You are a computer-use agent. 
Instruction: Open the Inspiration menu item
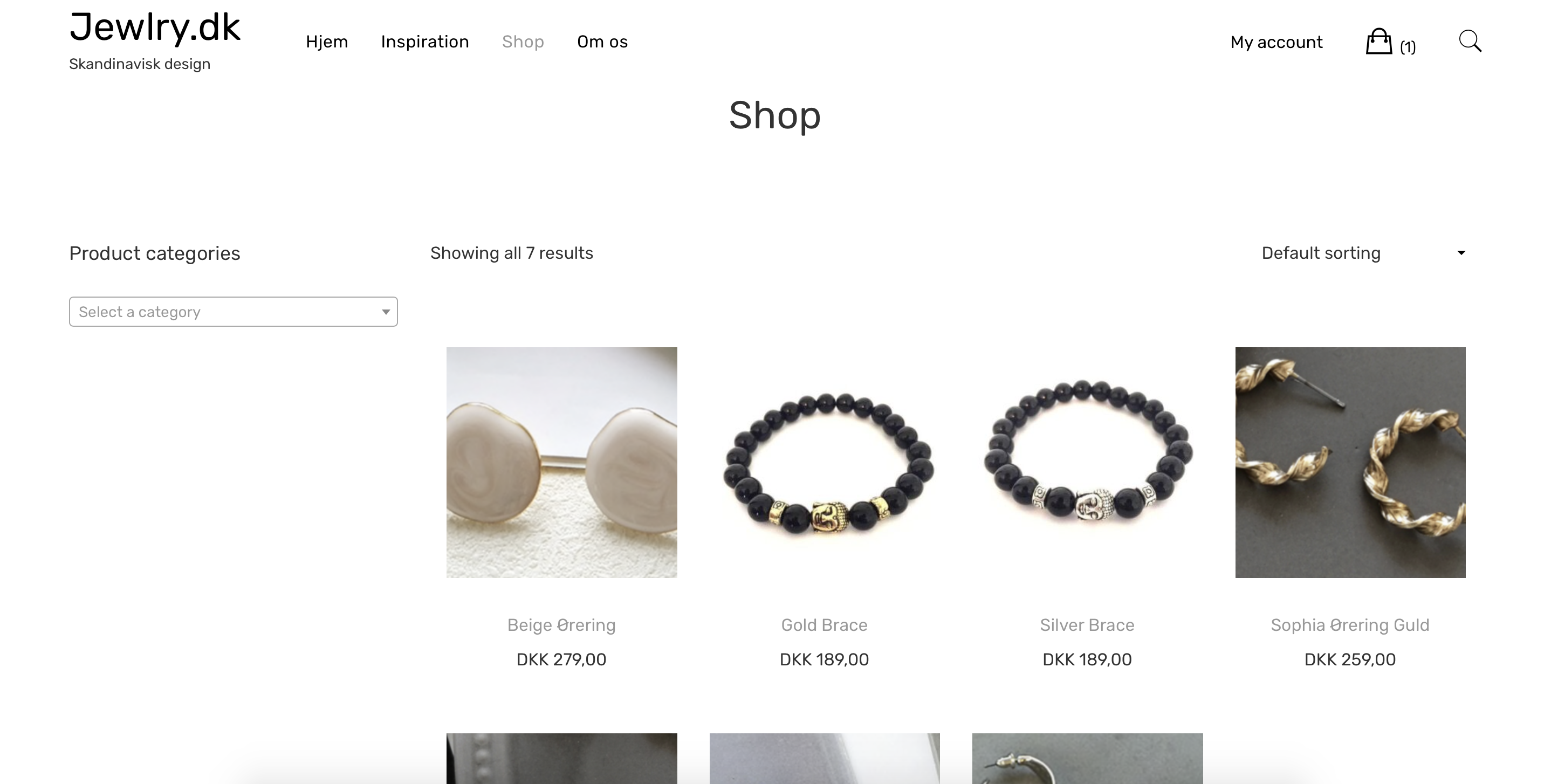[424, 42]
